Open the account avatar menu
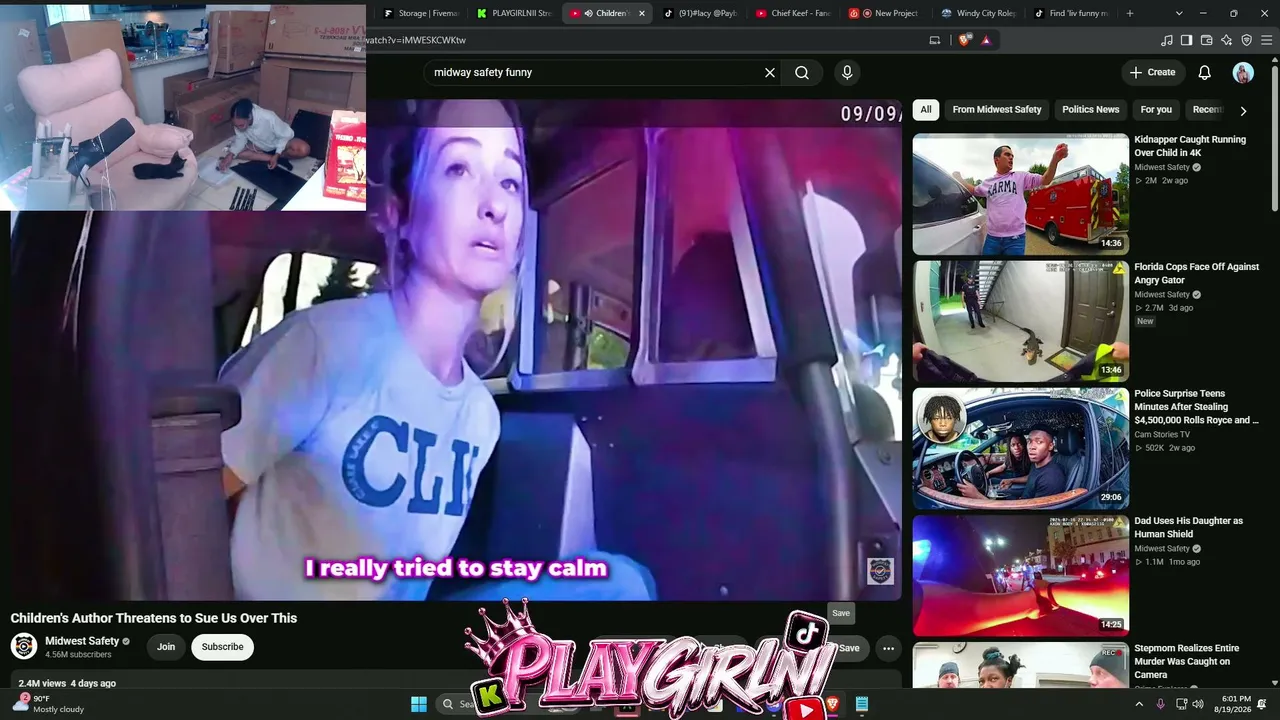This screenshot has height=720, width=1280. pyautogui.click(x=1243, y=72)
